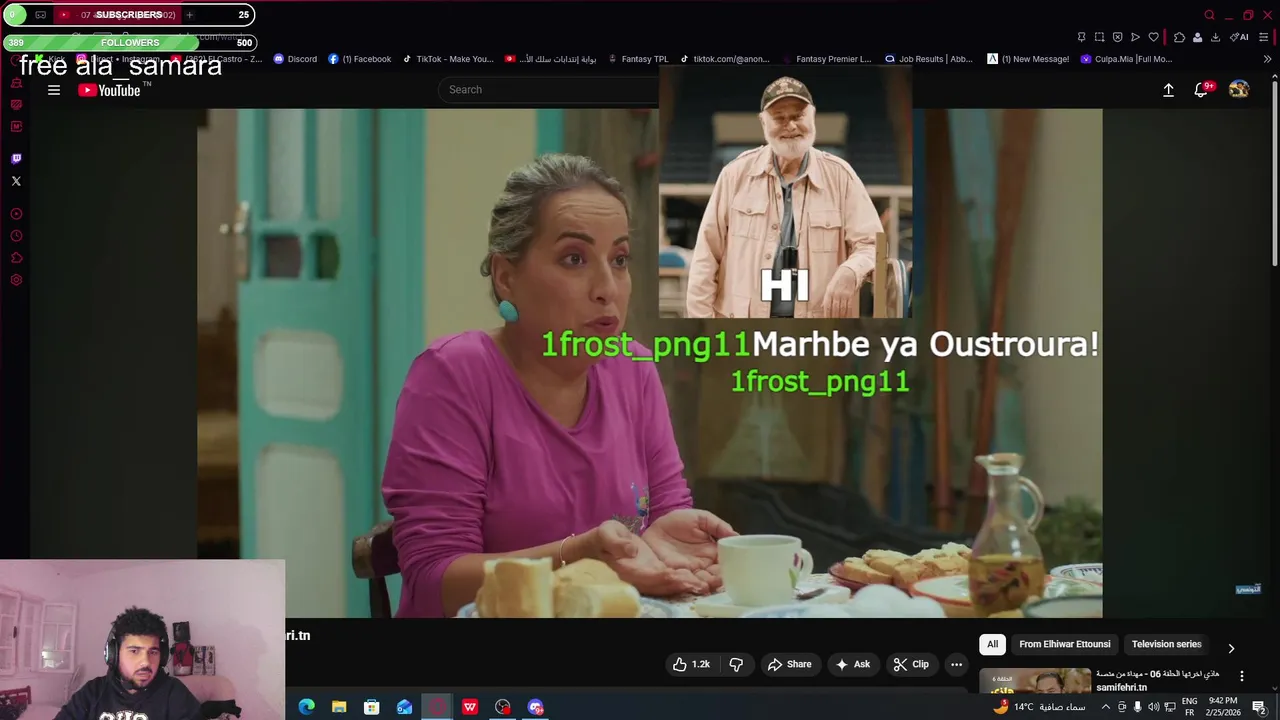Select the All filter chip
The width and height of the screenshot is (1280, 720).
click(x=992, y=644)
